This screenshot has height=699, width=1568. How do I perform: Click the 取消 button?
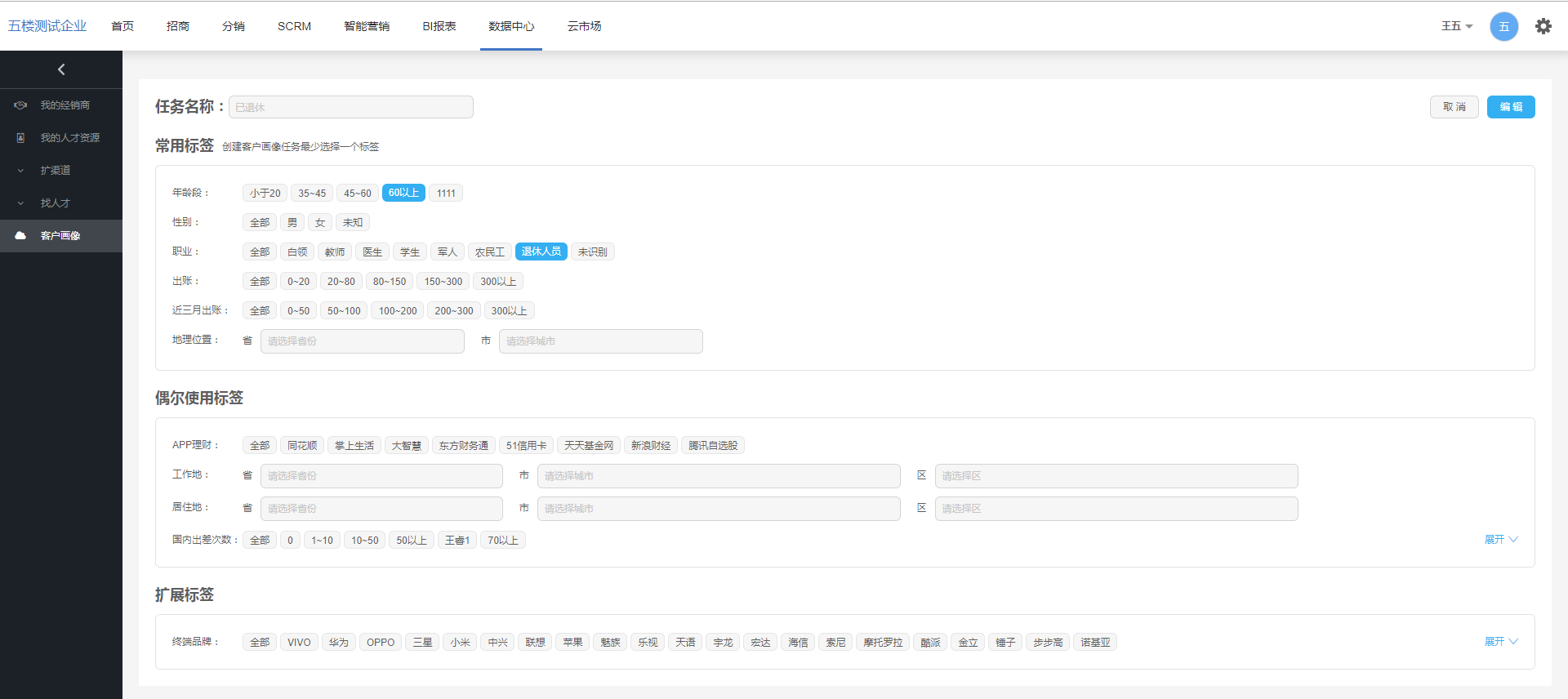[1454, 107]
